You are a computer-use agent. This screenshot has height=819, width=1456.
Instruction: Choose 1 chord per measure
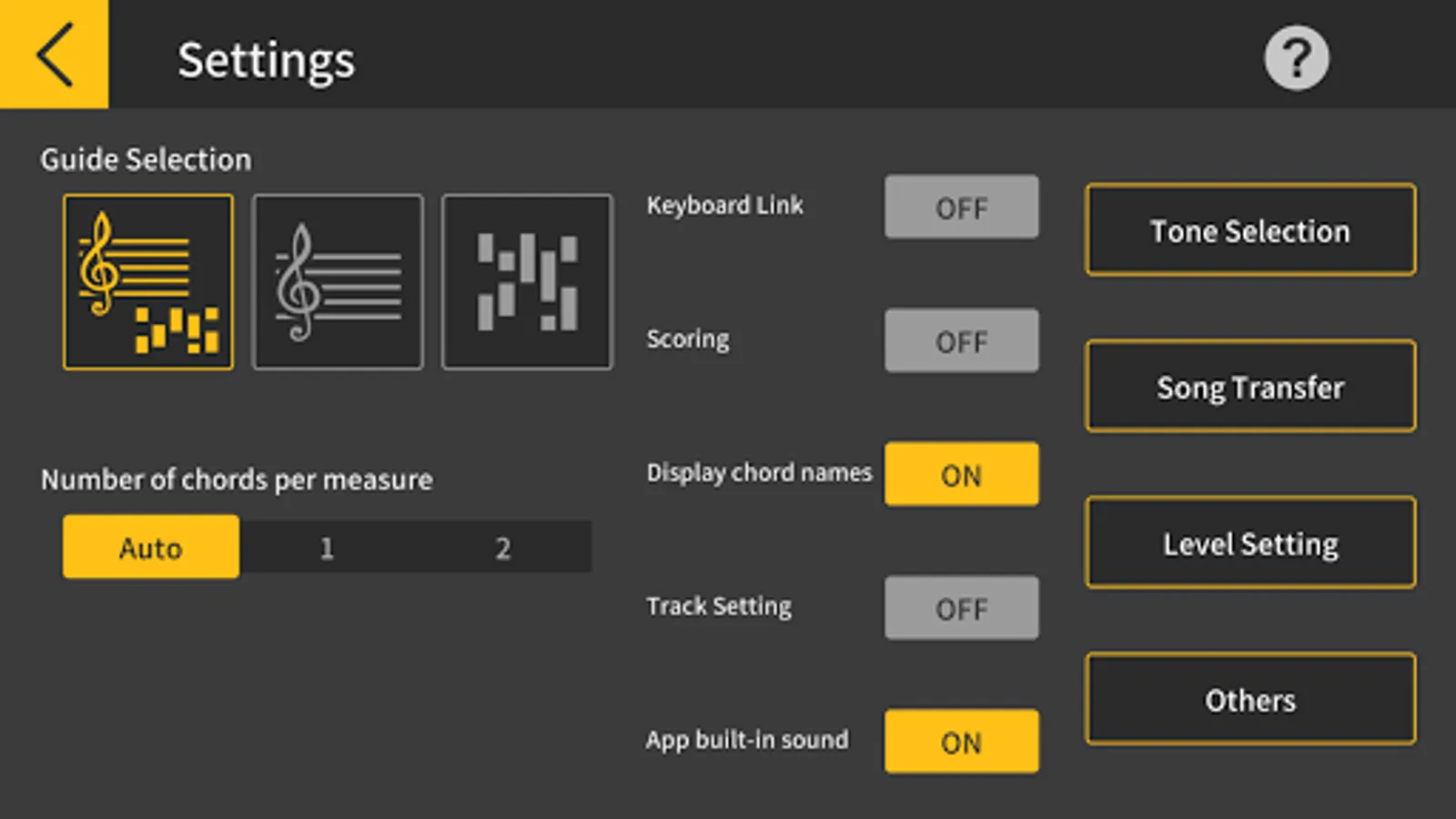pos(327,547)
